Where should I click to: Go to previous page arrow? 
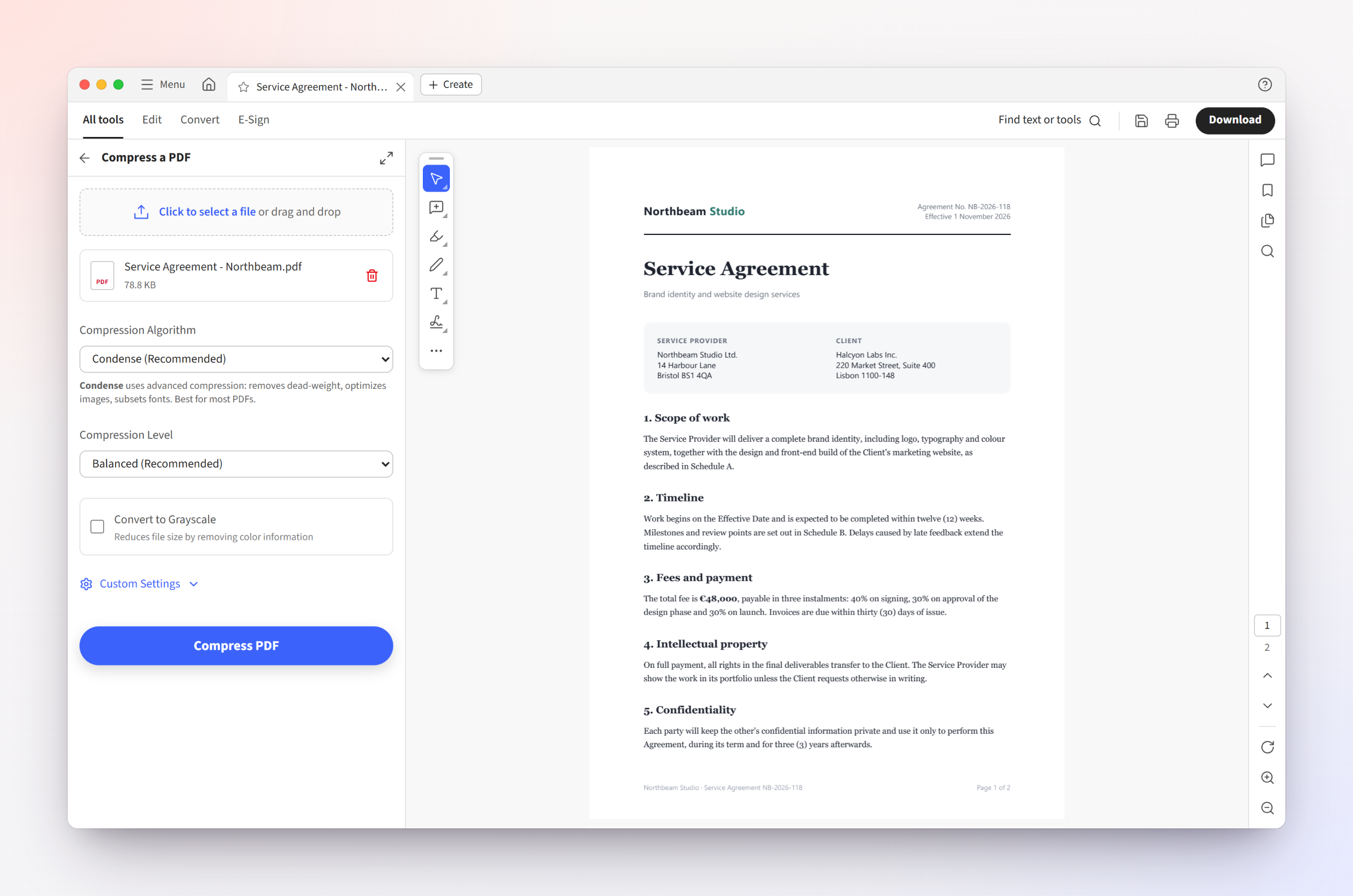tap(1267, 676)
